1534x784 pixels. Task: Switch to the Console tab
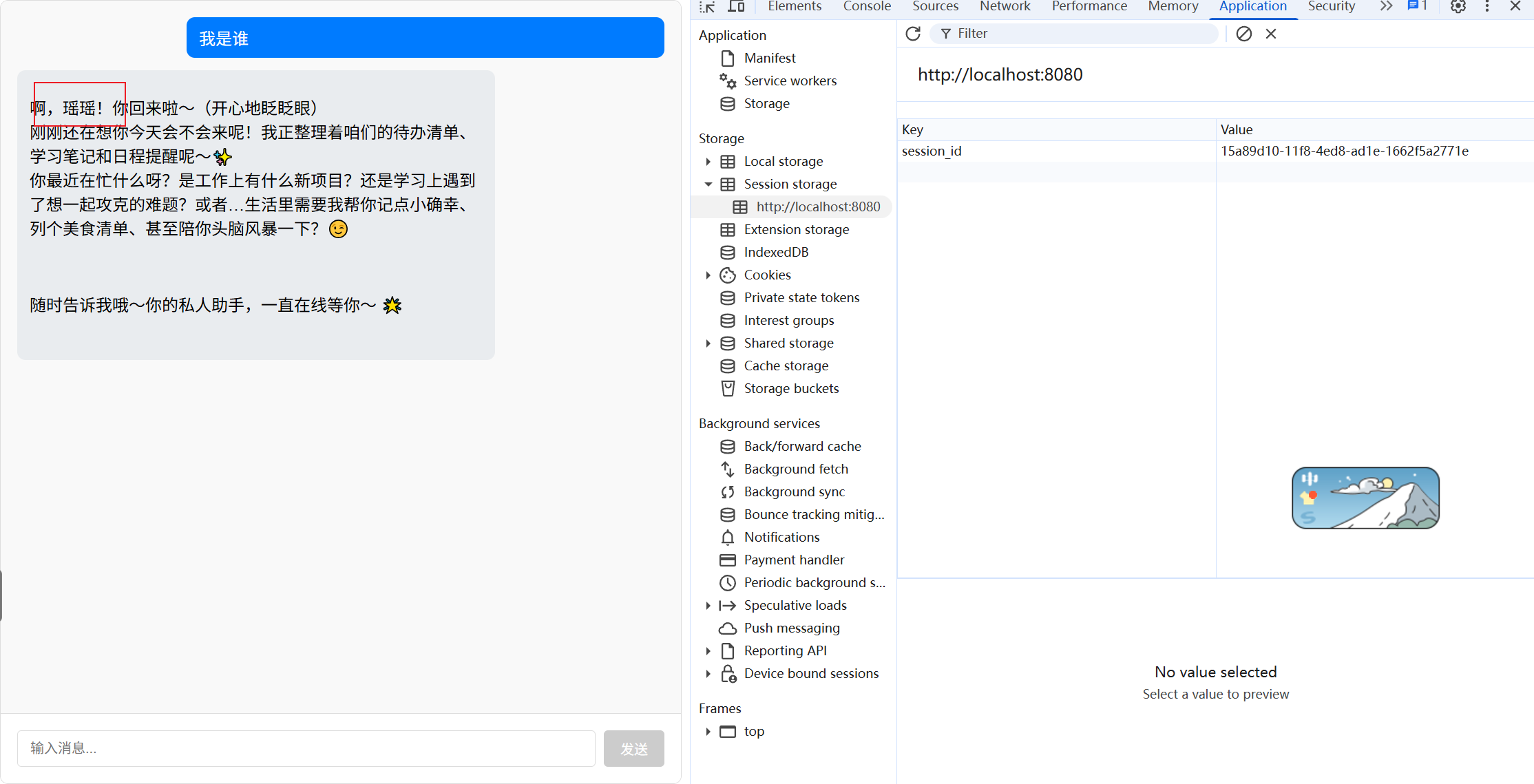tap(867, 6)
